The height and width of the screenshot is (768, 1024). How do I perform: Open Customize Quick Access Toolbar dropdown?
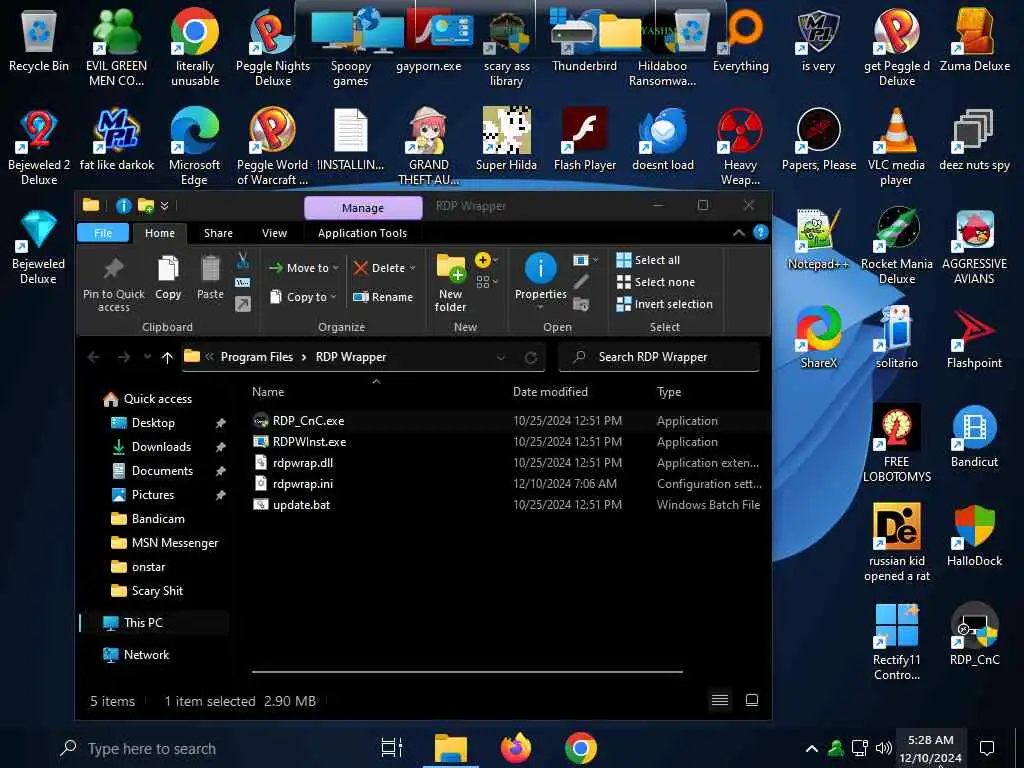click(165, 206)
